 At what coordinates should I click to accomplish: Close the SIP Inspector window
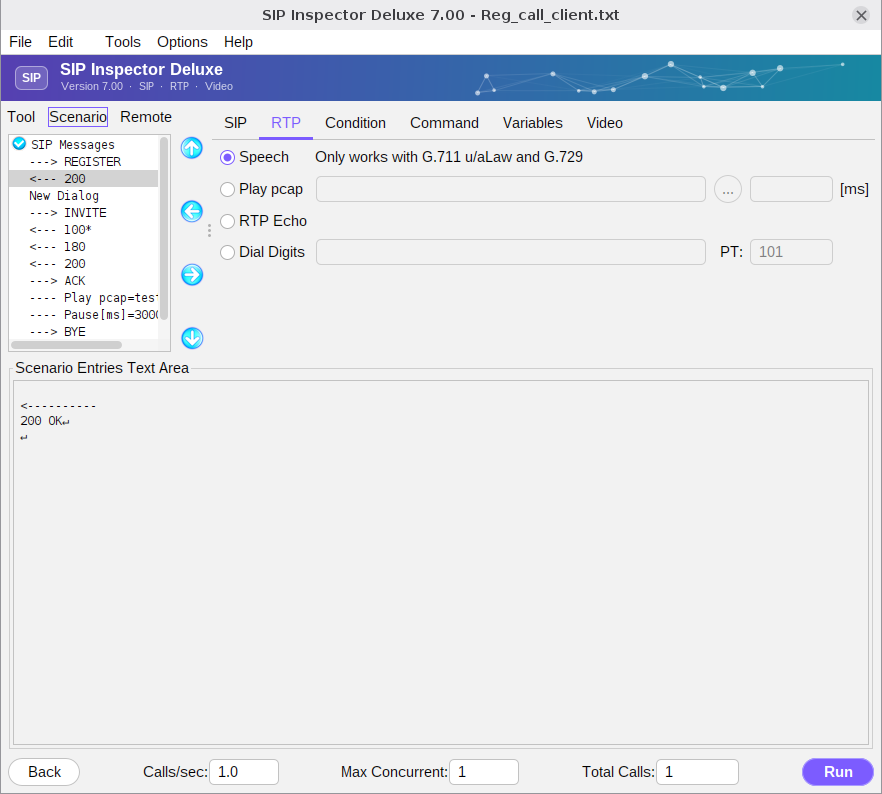(861, 15)
